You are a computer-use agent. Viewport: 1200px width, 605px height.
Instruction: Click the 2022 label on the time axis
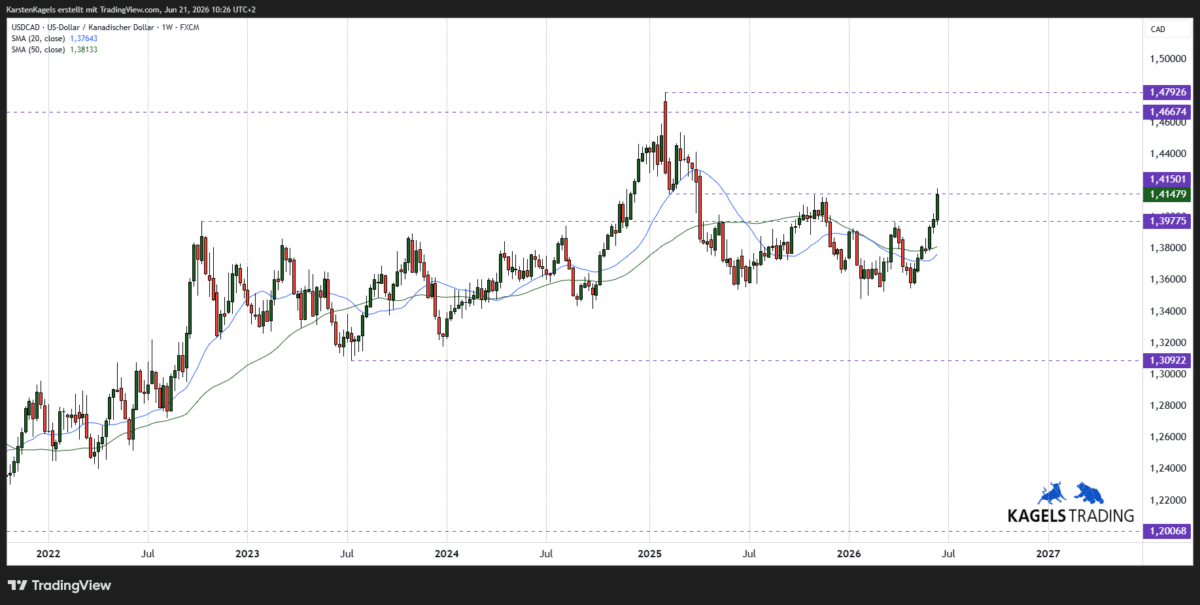coord(48,553)
